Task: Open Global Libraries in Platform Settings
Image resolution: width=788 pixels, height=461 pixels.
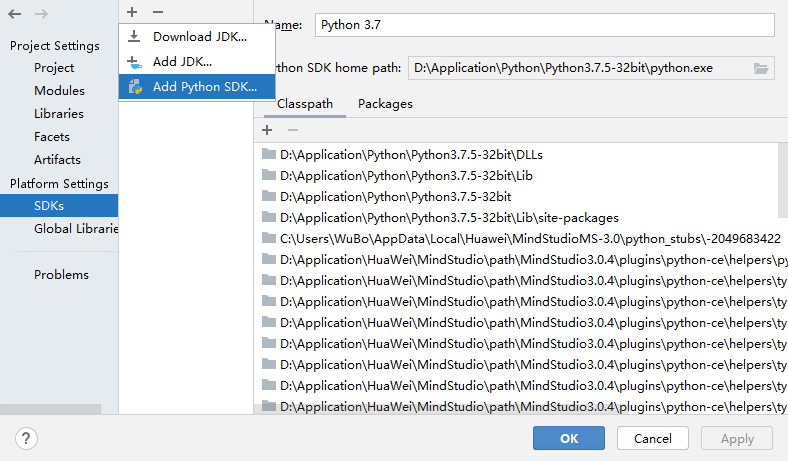Action: [76, 228]
